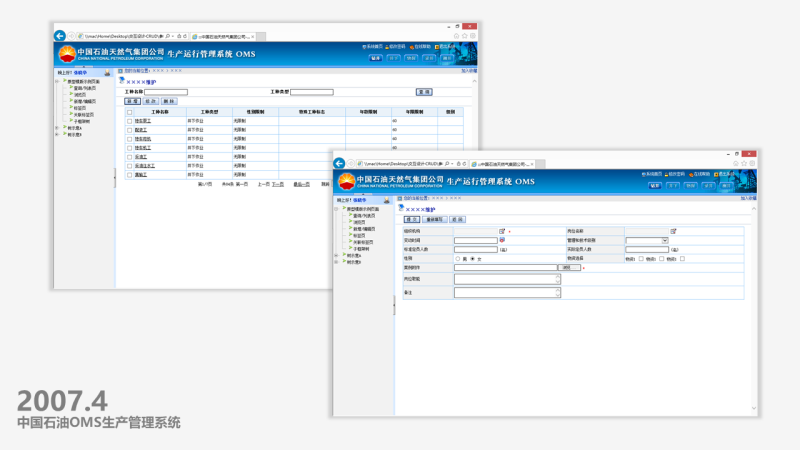Image resolution: width=800 pixels, height=450 pixels.
Task: Open the 标签页 item in front sidebar
Action: coord(359,235)
